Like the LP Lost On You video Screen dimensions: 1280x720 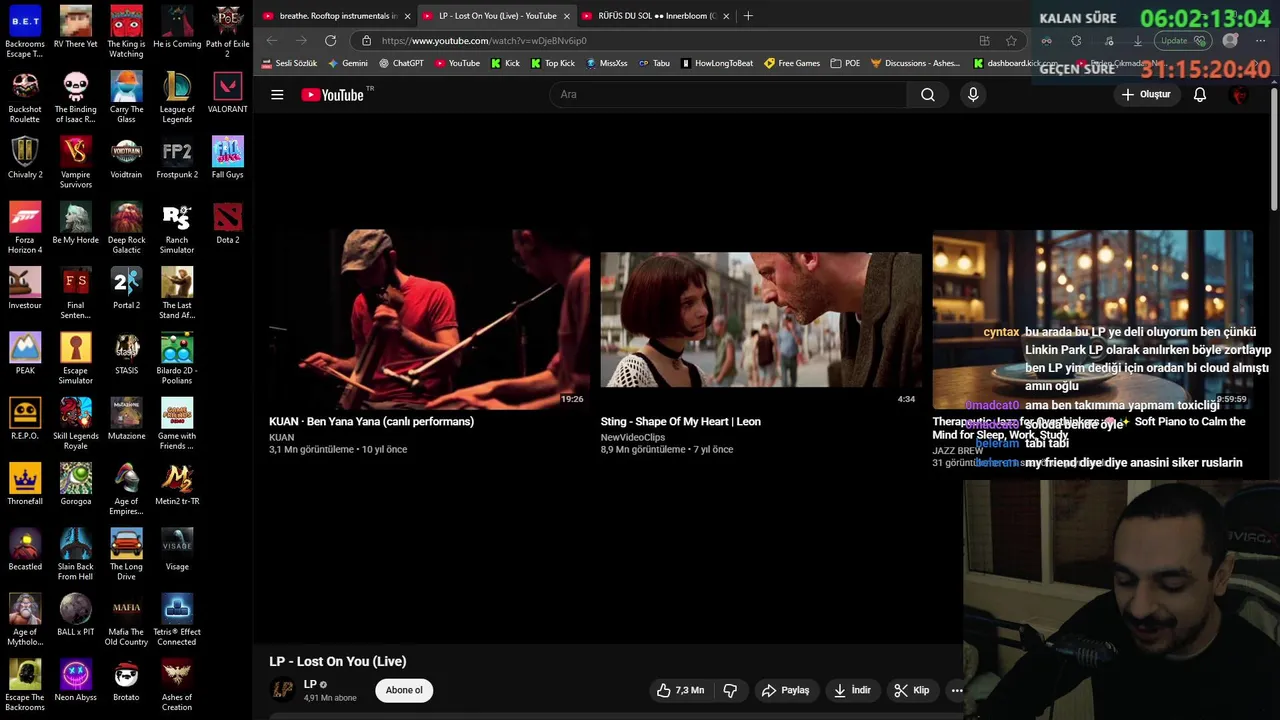681,690
